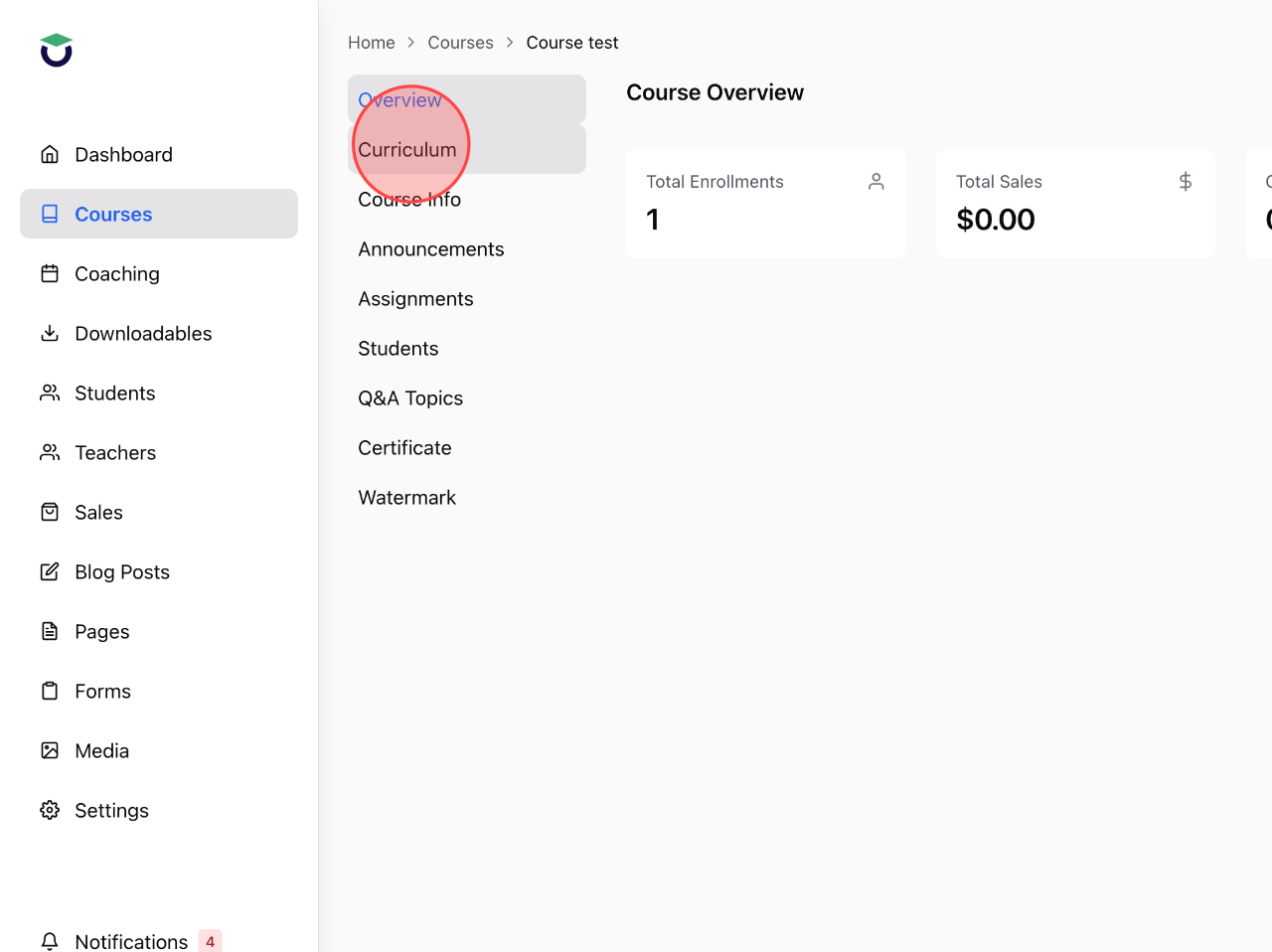Switch to the Overview tab
Screen dimensions: 1272x952
[x=467, y=99]
